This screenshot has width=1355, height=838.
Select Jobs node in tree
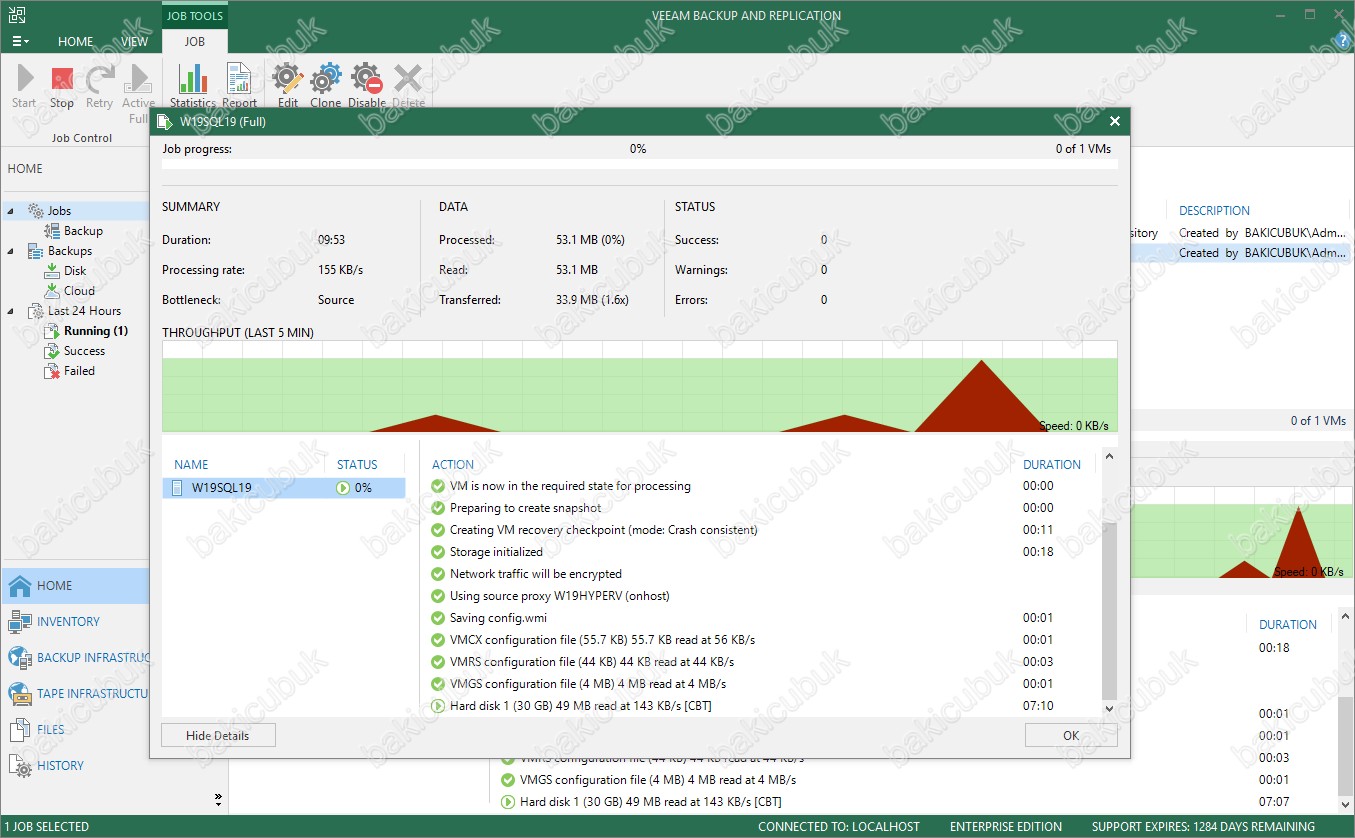[x=59, y=211]
